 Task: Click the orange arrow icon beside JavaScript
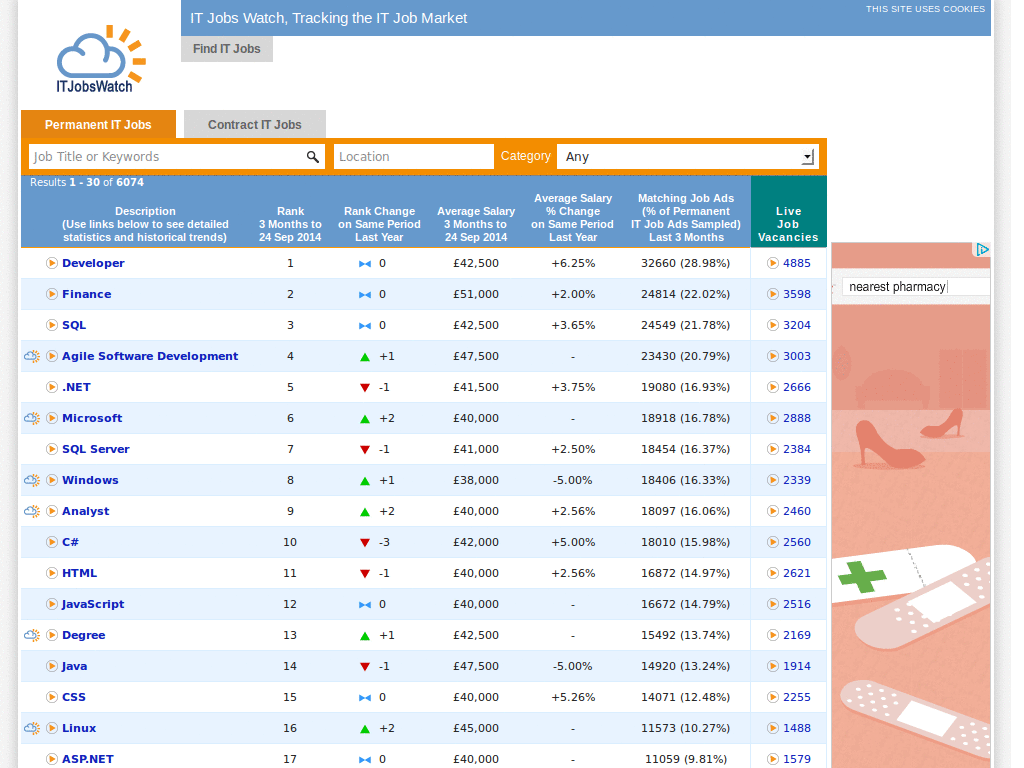click(x=52, y=604)
